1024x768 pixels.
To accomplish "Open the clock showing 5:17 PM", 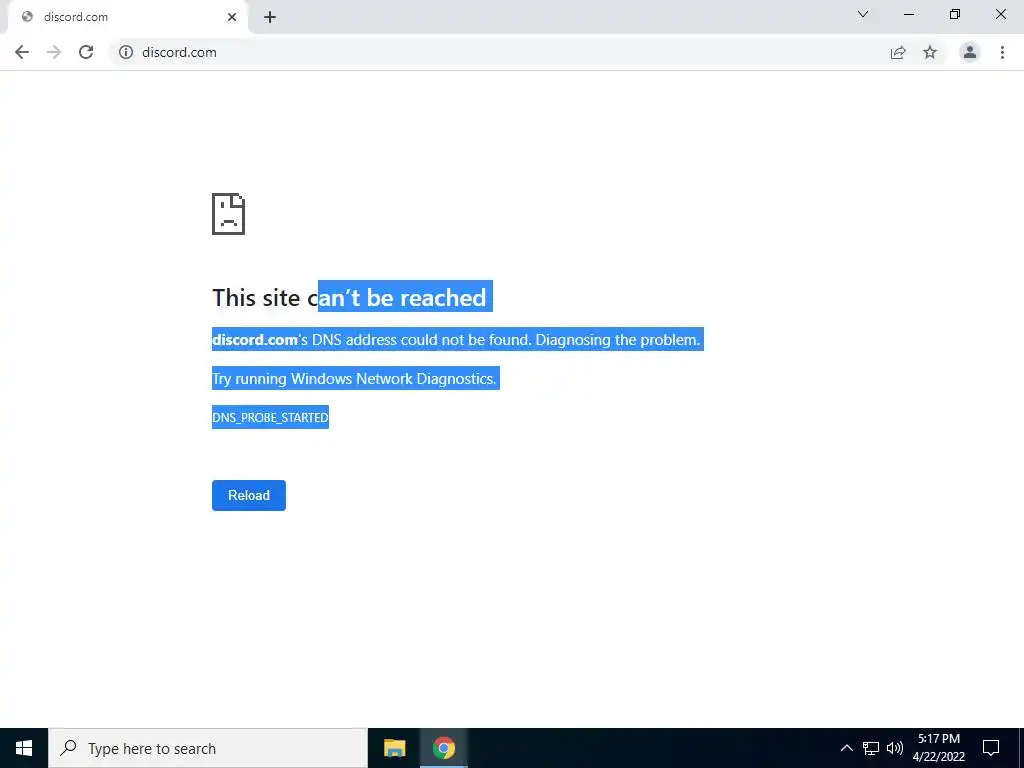I will 939,748.
